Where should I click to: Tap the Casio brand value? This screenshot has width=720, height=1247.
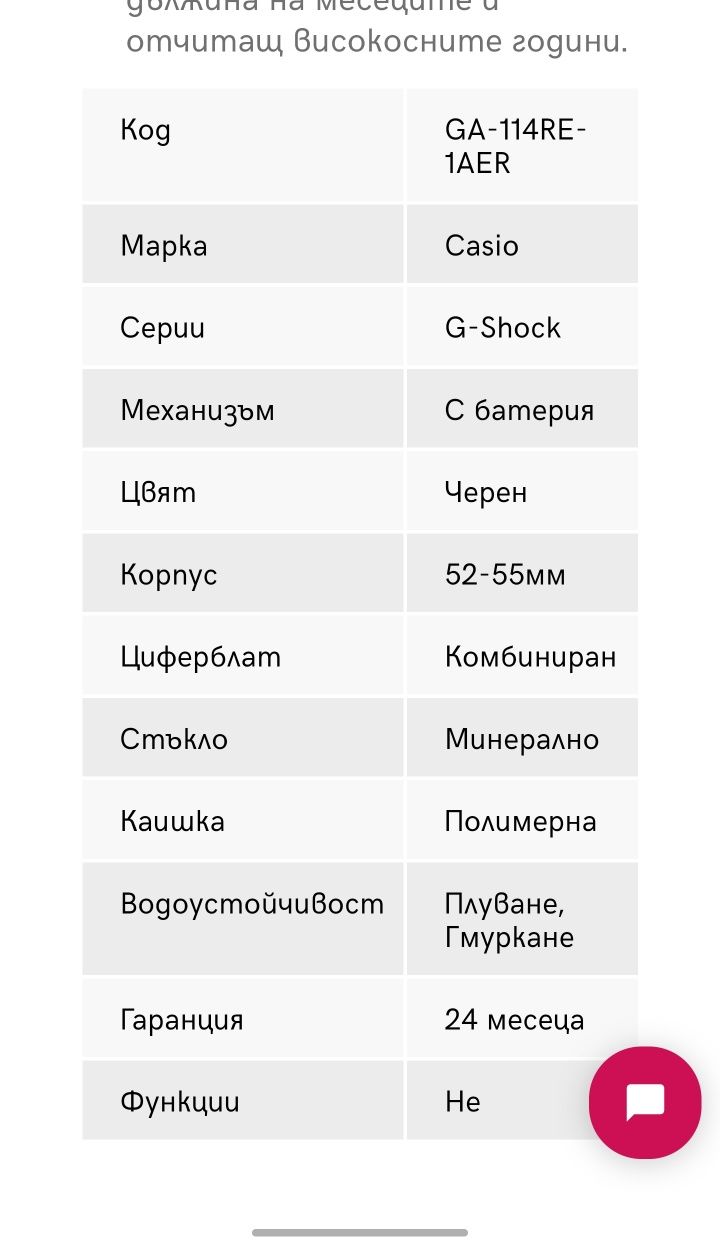tap(482, 246)
